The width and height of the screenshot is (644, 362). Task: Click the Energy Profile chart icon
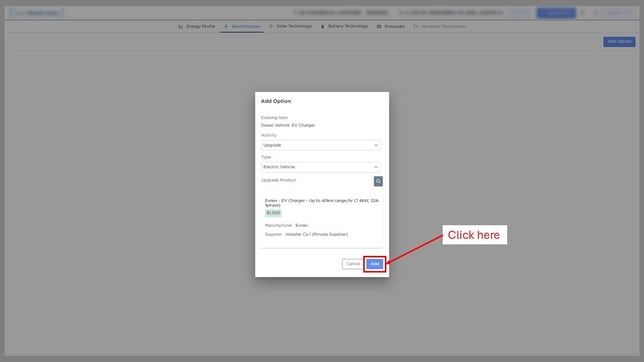click(x=181, y=26)
